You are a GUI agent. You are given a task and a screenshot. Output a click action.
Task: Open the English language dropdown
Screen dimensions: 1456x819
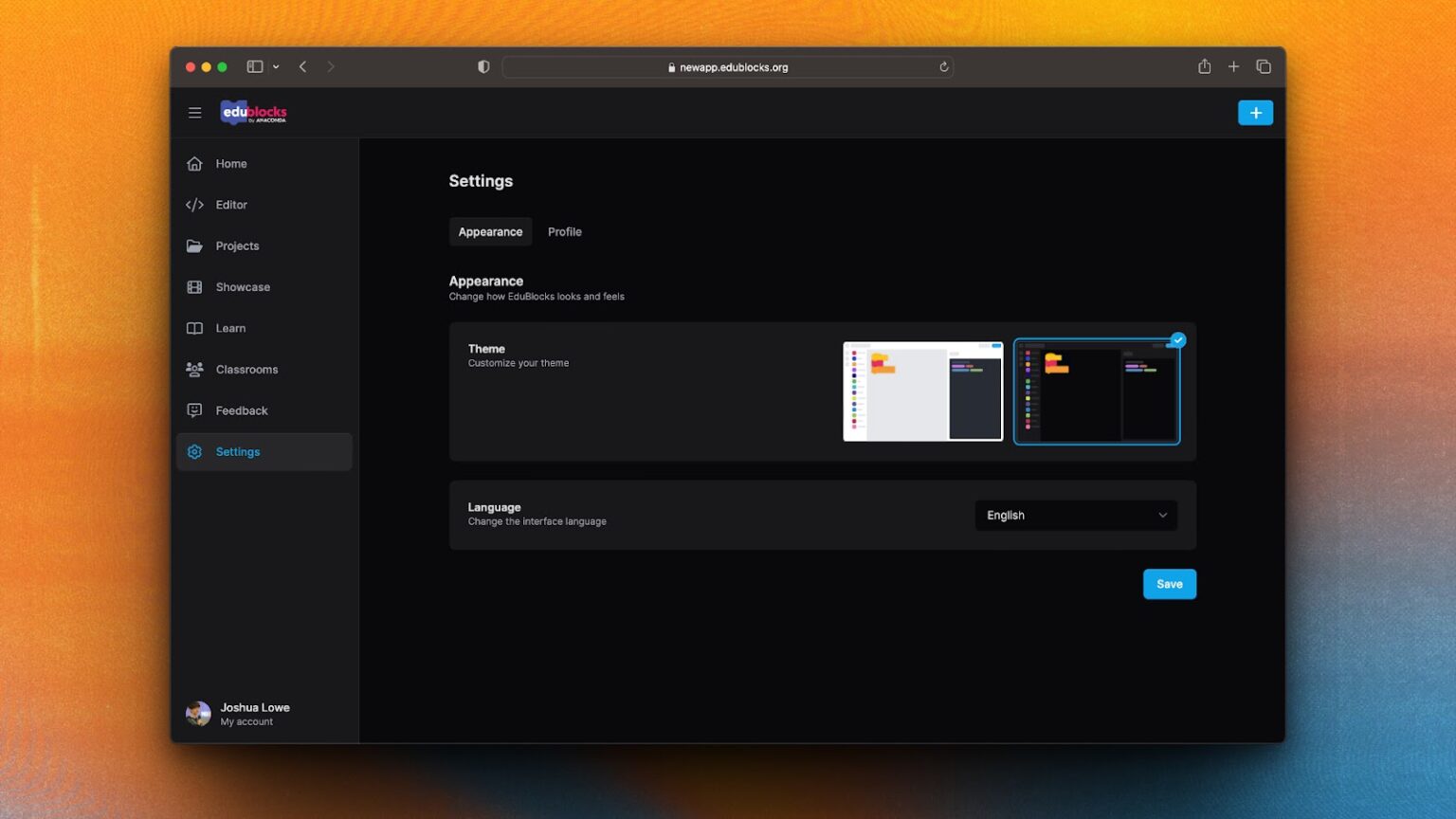tap(1075, 515)
